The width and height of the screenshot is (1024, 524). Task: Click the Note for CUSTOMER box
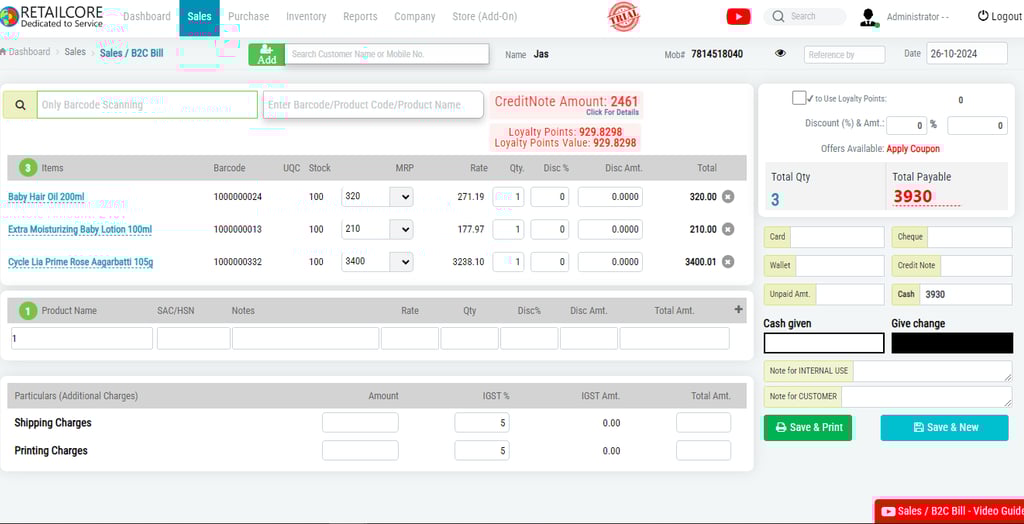(927, 397)
